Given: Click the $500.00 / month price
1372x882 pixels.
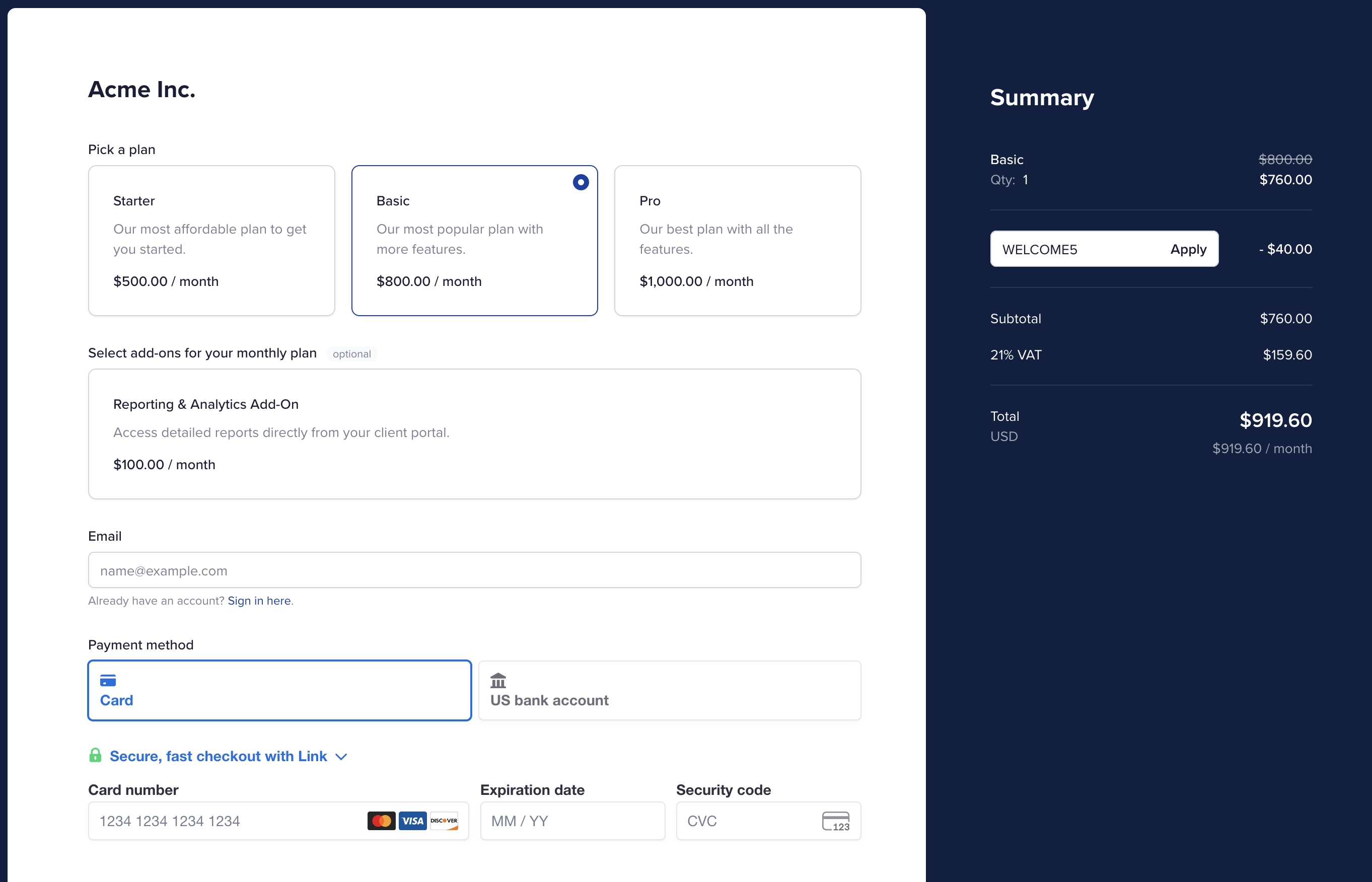Looking at the screenshot, I should tap(166, 281).
